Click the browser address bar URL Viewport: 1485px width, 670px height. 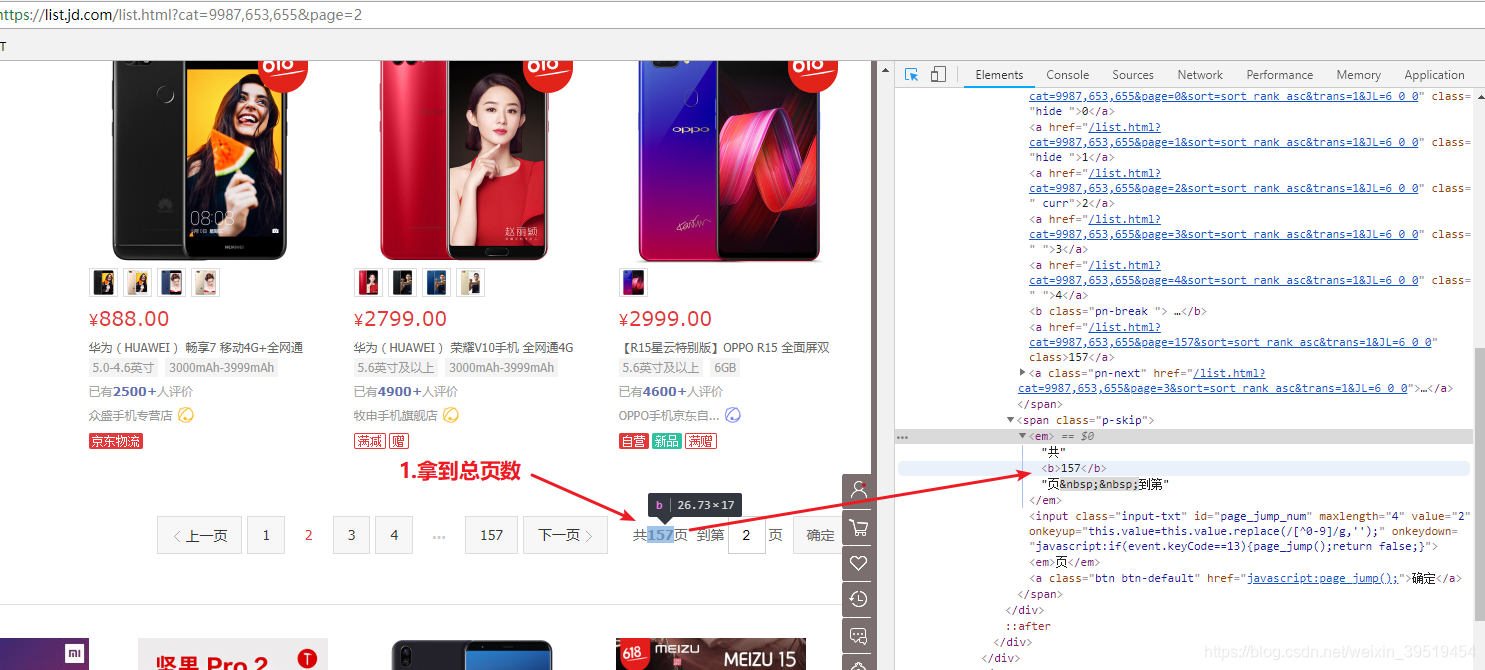(x=181, y=15)
